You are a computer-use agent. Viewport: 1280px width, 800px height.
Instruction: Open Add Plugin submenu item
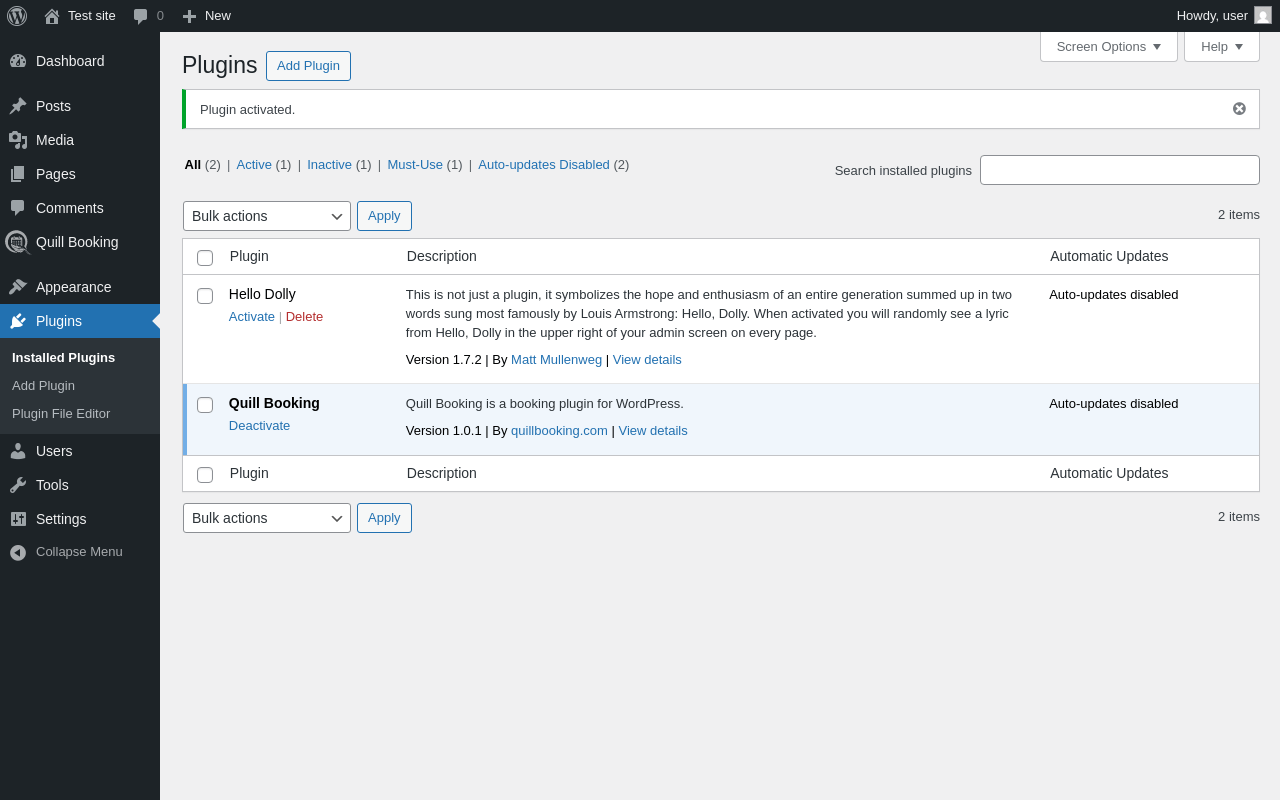(43, 386)
